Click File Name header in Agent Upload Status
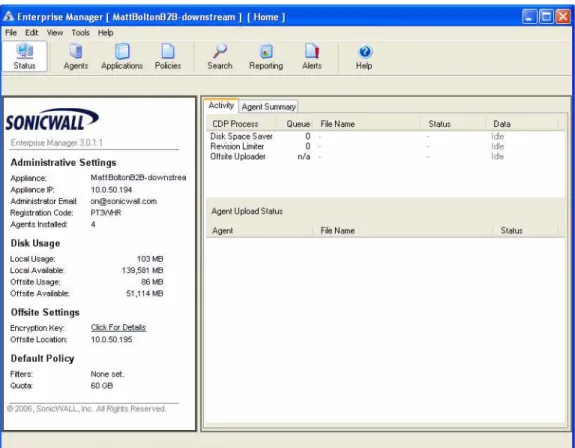This screenshot has height=448, width=575. (x=403, y=231)
